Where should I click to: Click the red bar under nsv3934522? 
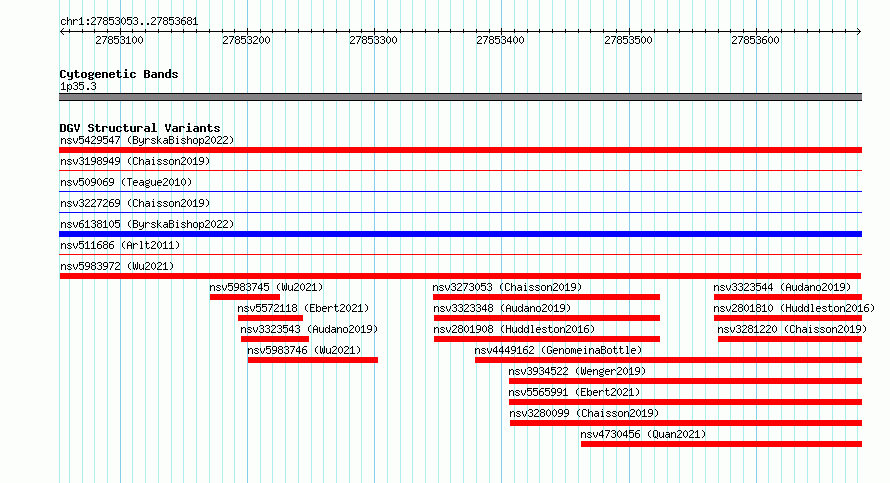click(685, 381)
